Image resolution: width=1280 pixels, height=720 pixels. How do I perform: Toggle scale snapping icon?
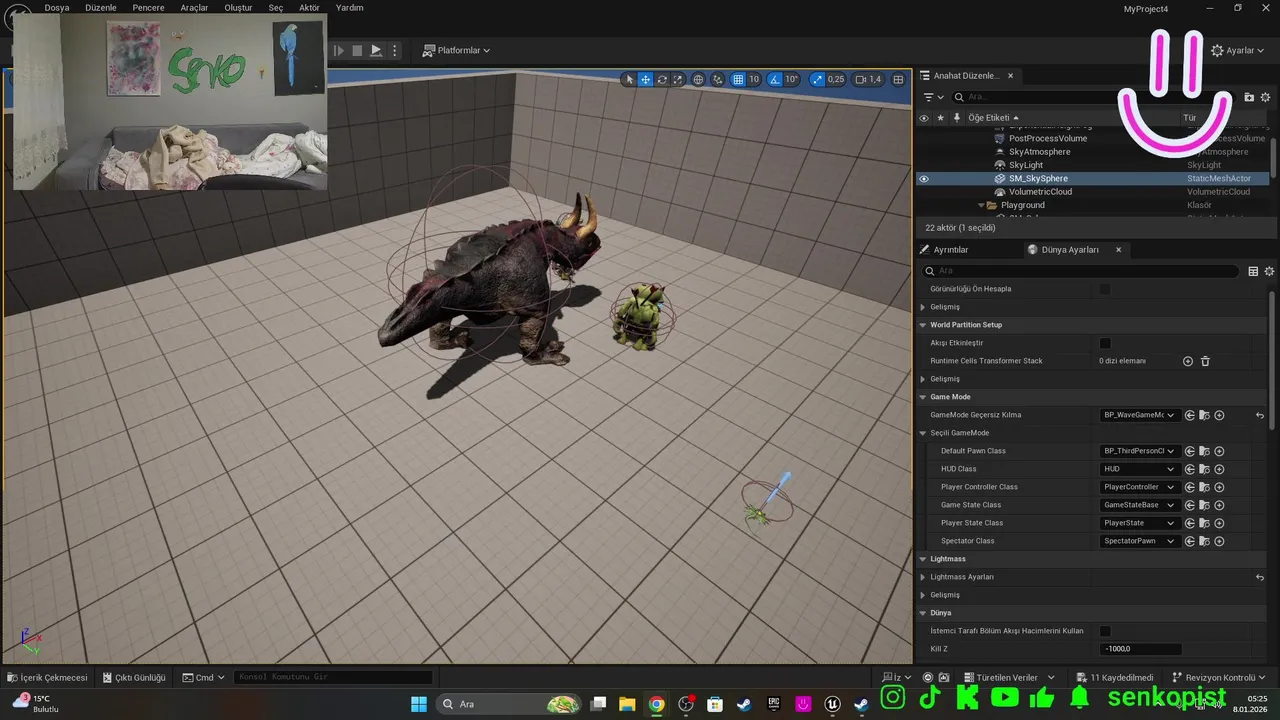(817, 79)
